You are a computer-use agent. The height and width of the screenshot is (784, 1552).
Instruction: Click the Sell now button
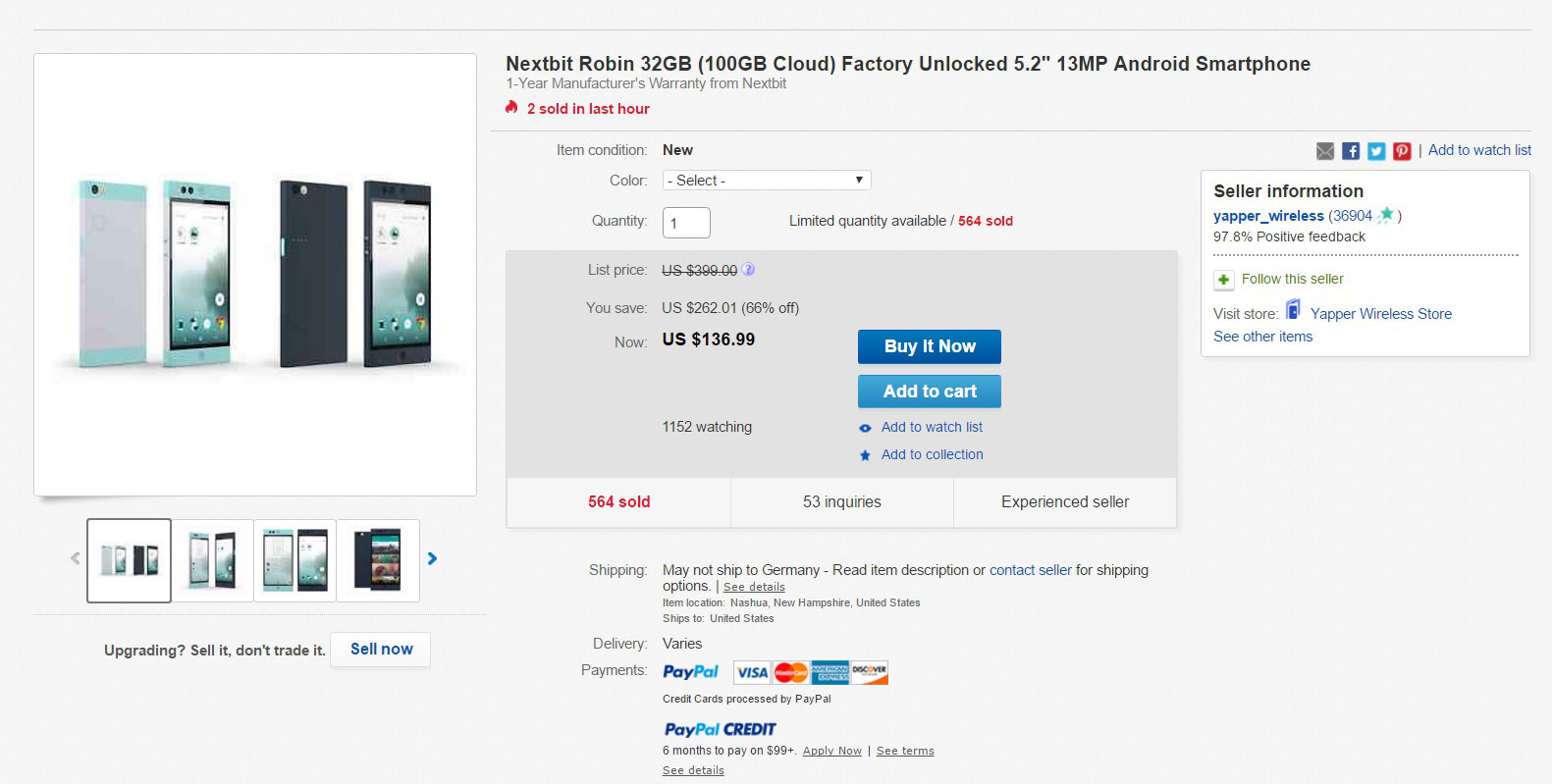click(x=381, y=650)
